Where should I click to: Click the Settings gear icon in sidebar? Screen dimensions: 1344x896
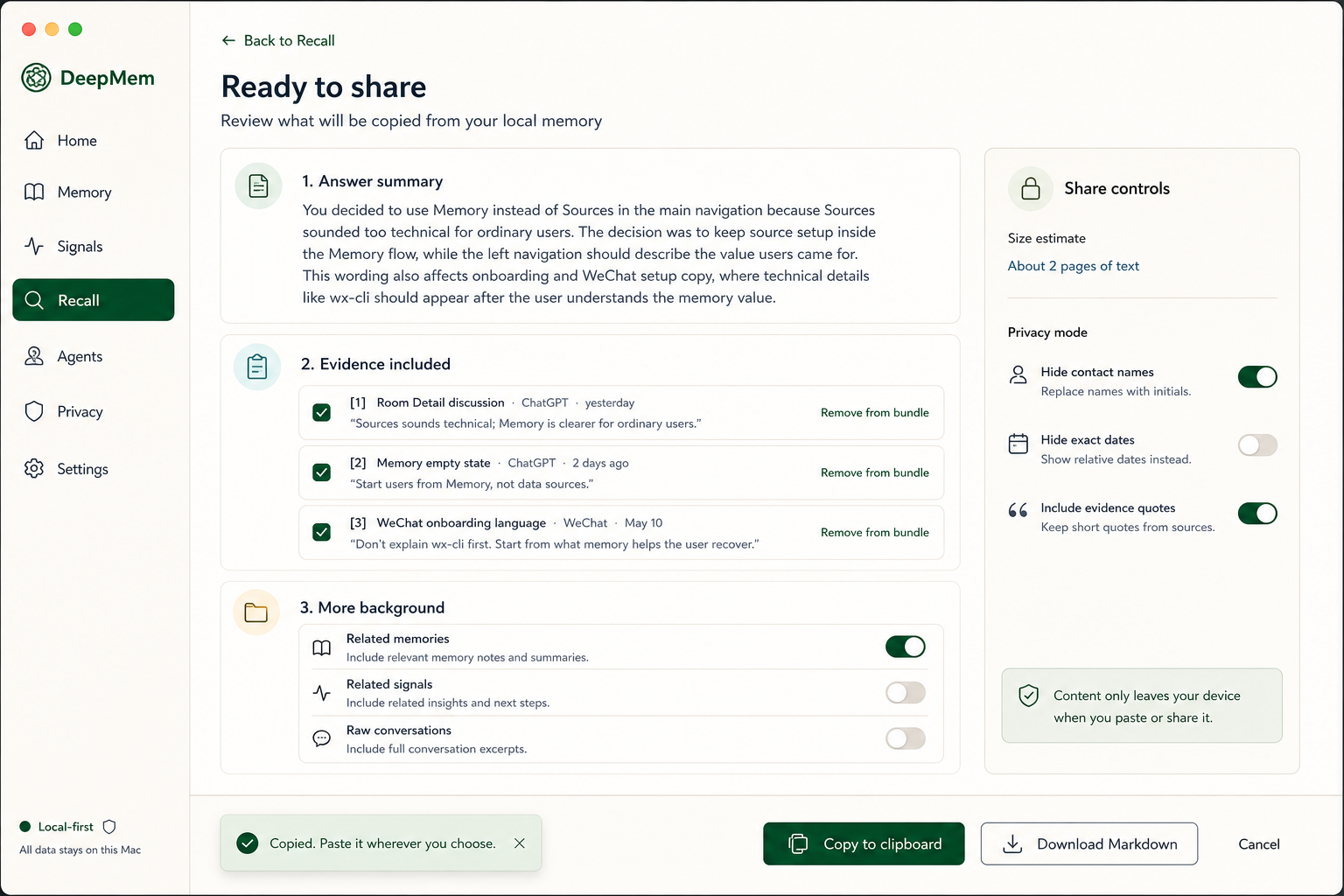pos(34,468)
